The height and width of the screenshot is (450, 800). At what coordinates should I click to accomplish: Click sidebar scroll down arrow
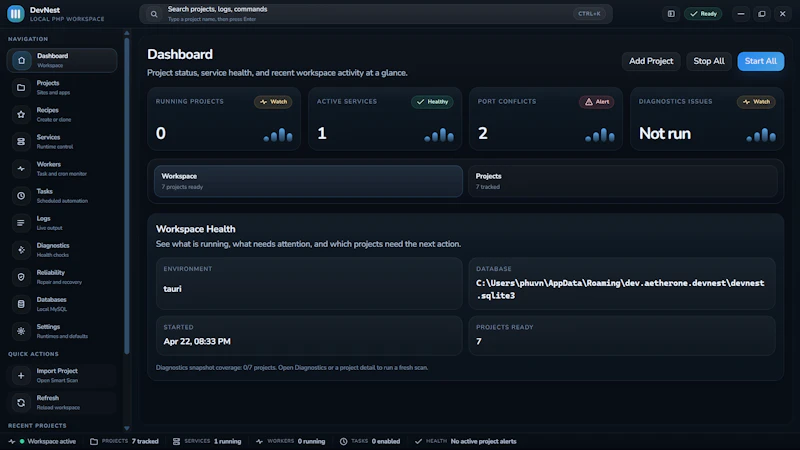127,428
